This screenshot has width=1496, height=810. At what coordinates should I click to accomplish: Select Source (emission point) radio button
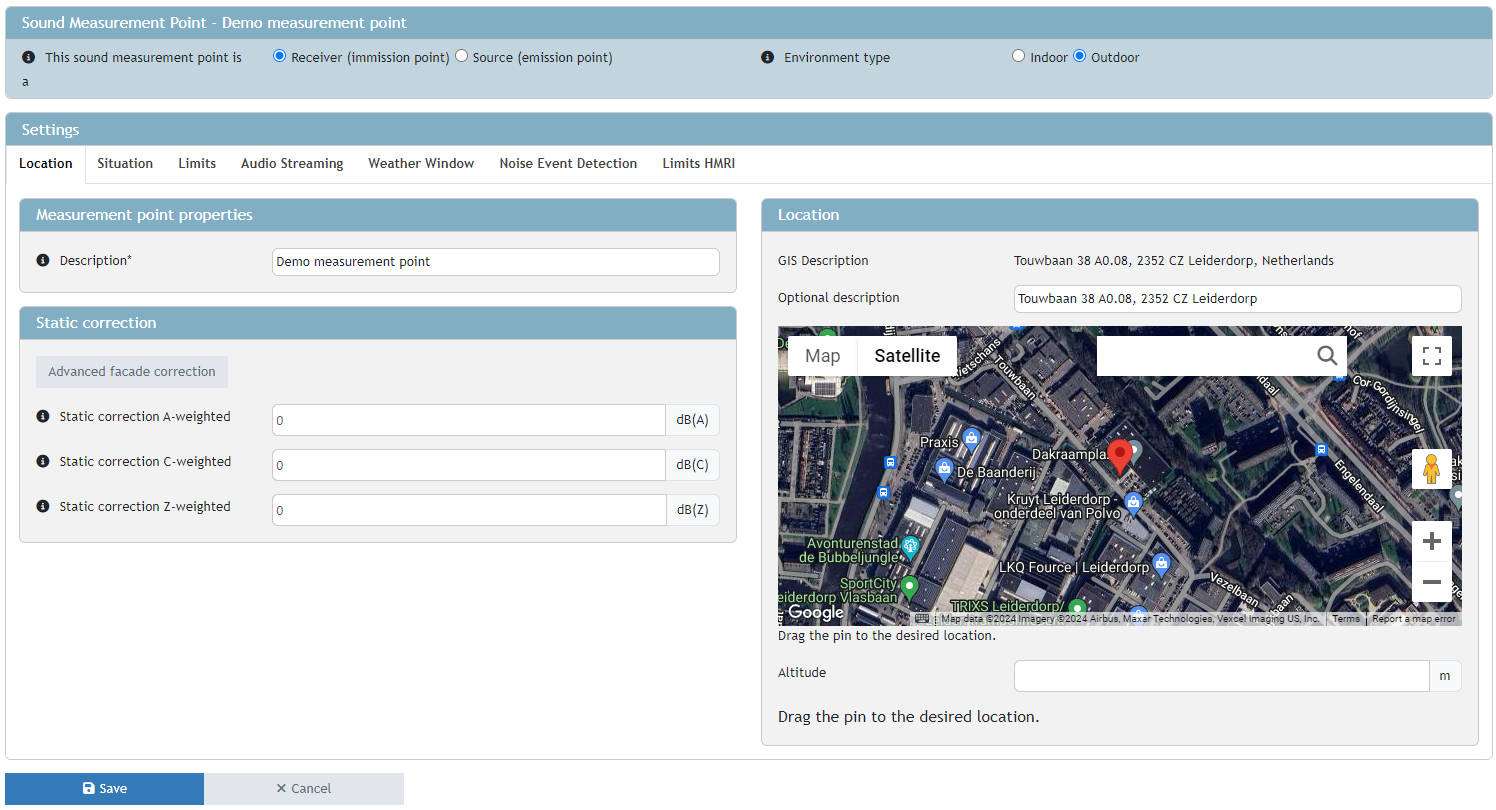click(x=461, y=57)
